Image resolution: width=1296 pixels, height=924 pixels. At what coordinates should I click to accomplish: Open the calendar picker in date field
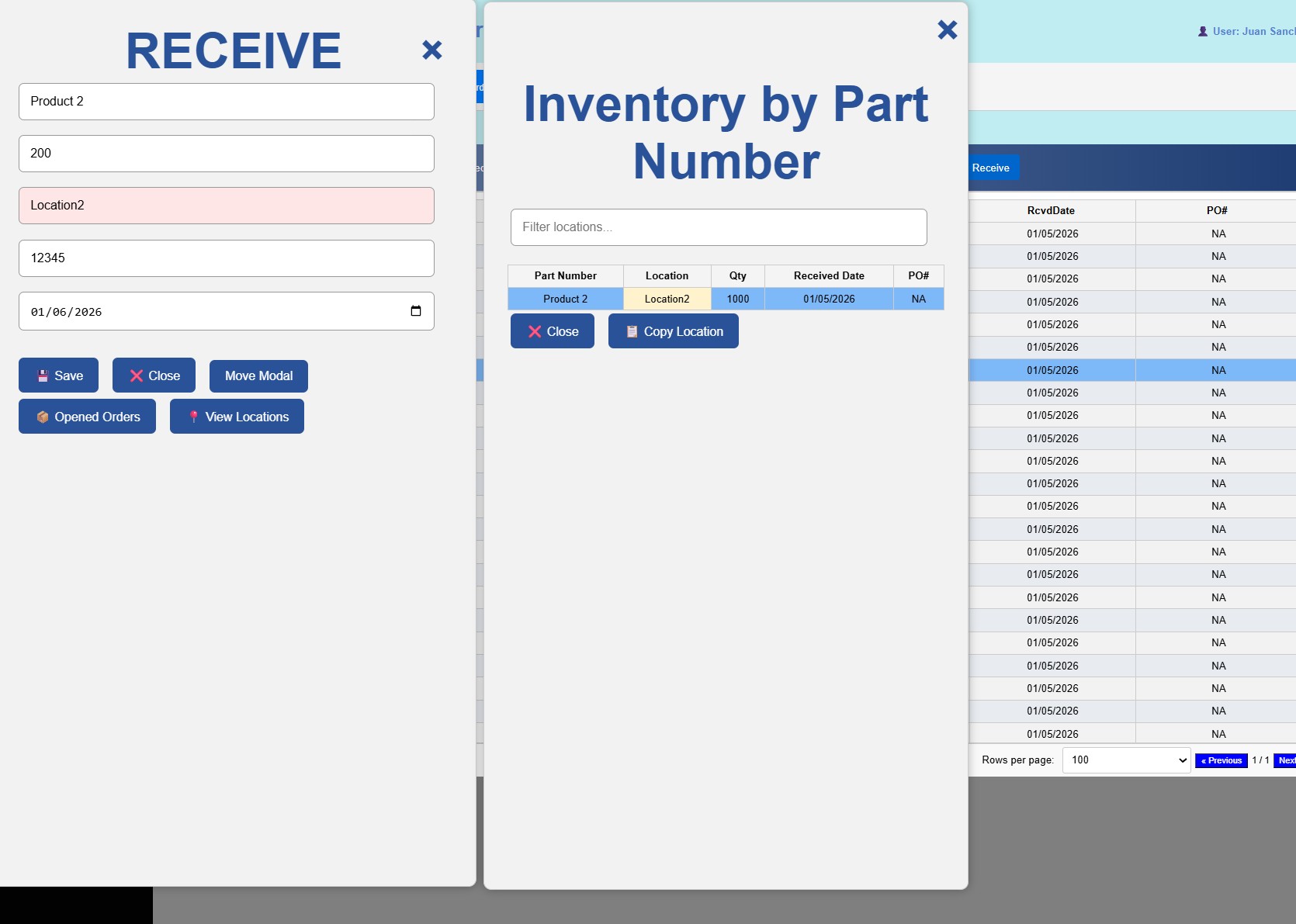(416, 311)
